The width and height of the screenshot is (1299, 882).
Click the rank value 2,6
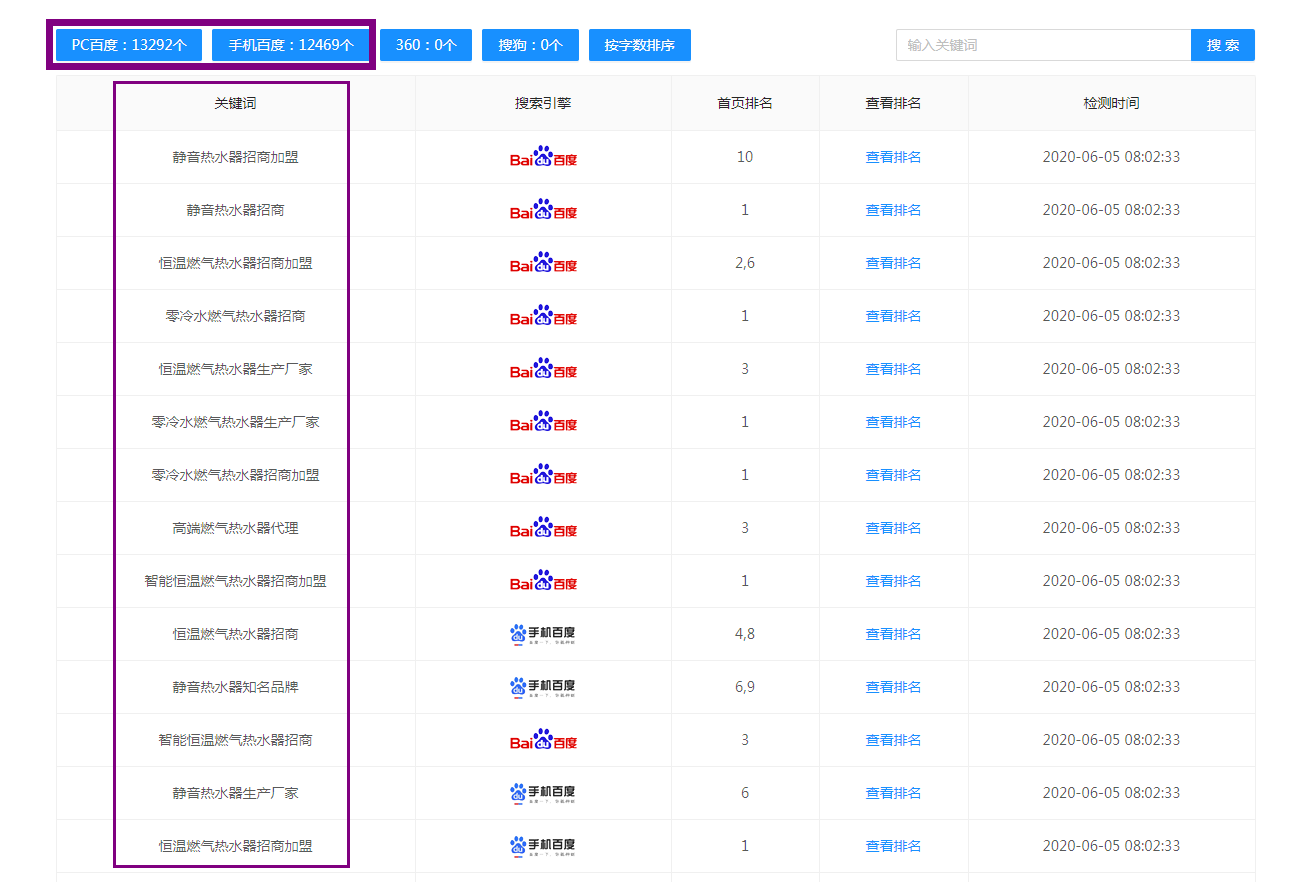click(745, 263)
